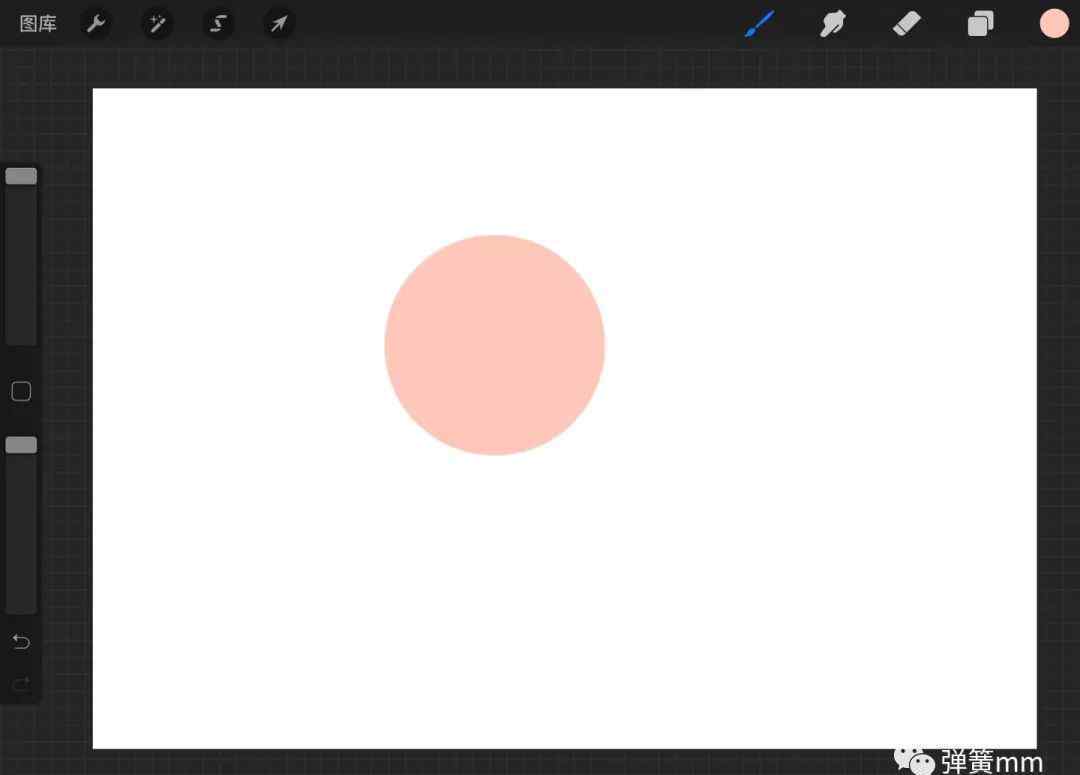Select the Smudge finger tool

[832, 24]
